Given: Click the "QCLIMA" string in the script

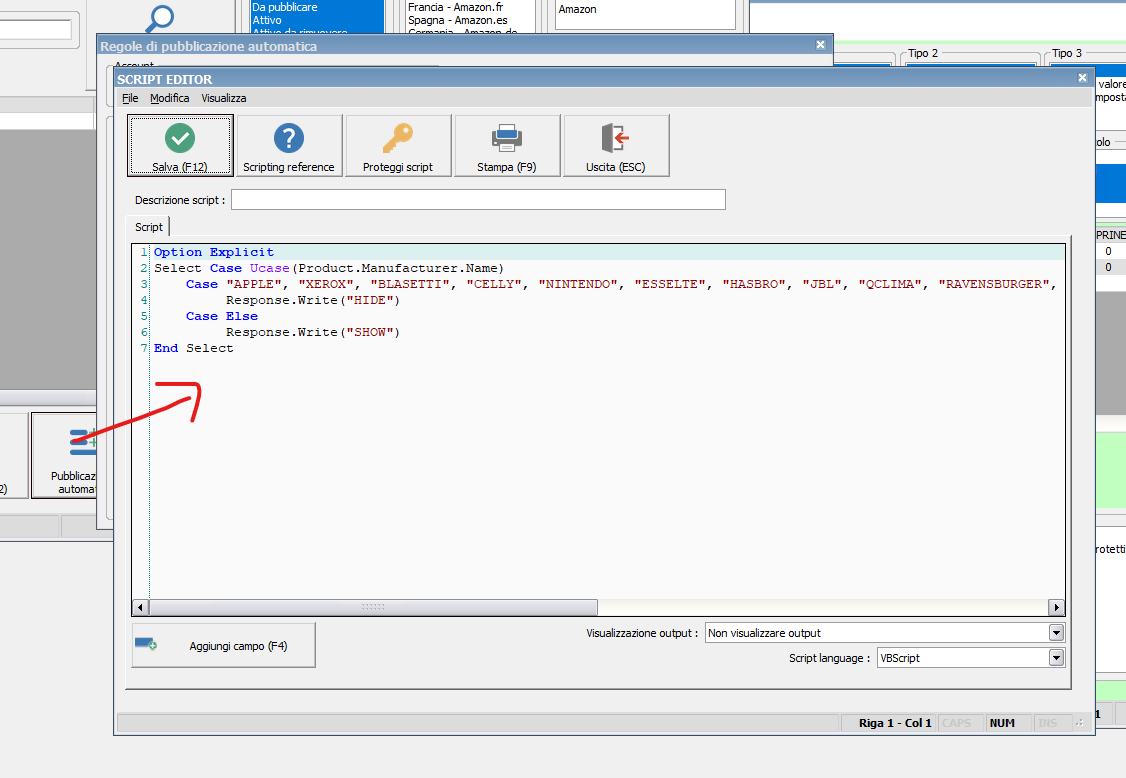Looking at the screenshot, I should (x=890, y=284).
